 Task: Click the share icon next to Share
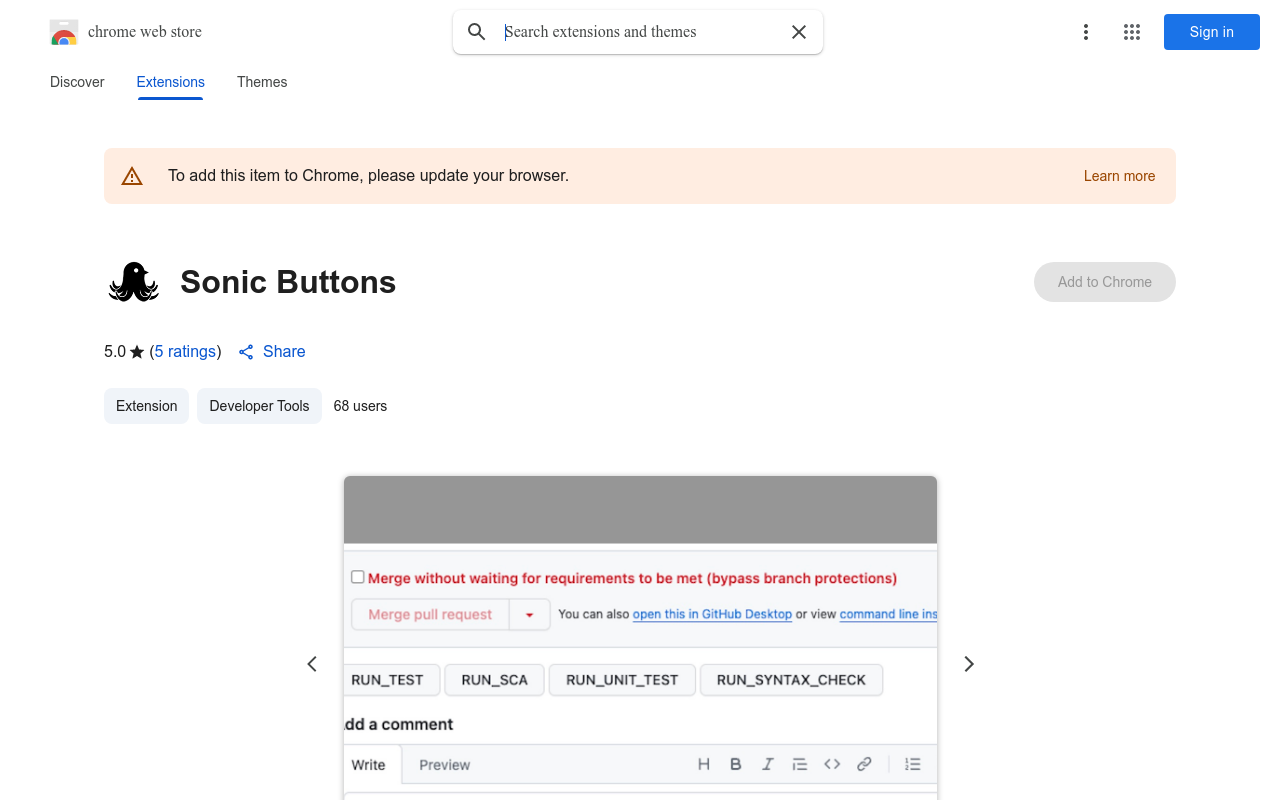tap(246, 352)
